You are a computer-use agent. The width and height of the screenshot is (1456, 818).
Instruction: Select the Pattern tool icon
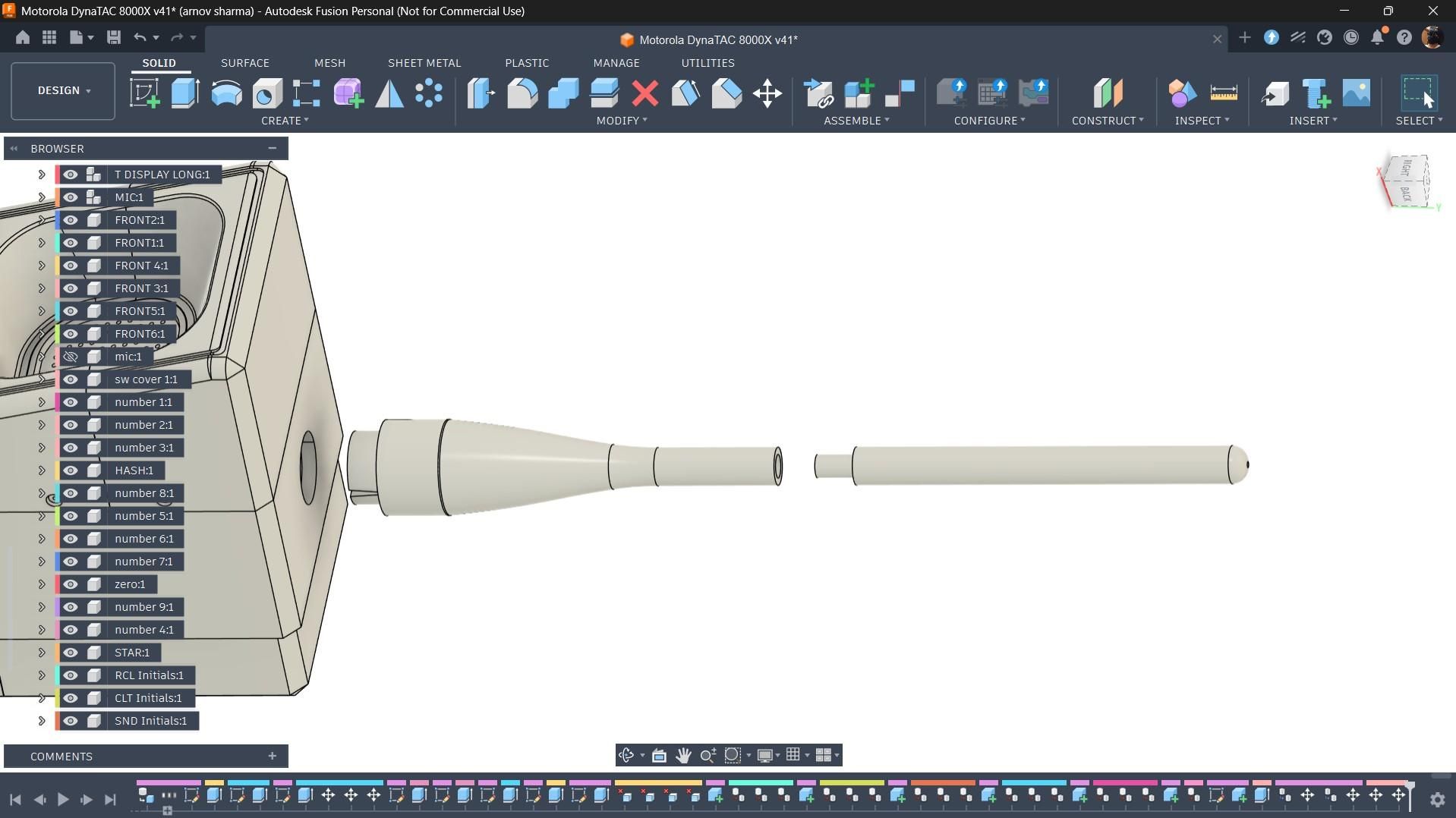pos(430,93)
